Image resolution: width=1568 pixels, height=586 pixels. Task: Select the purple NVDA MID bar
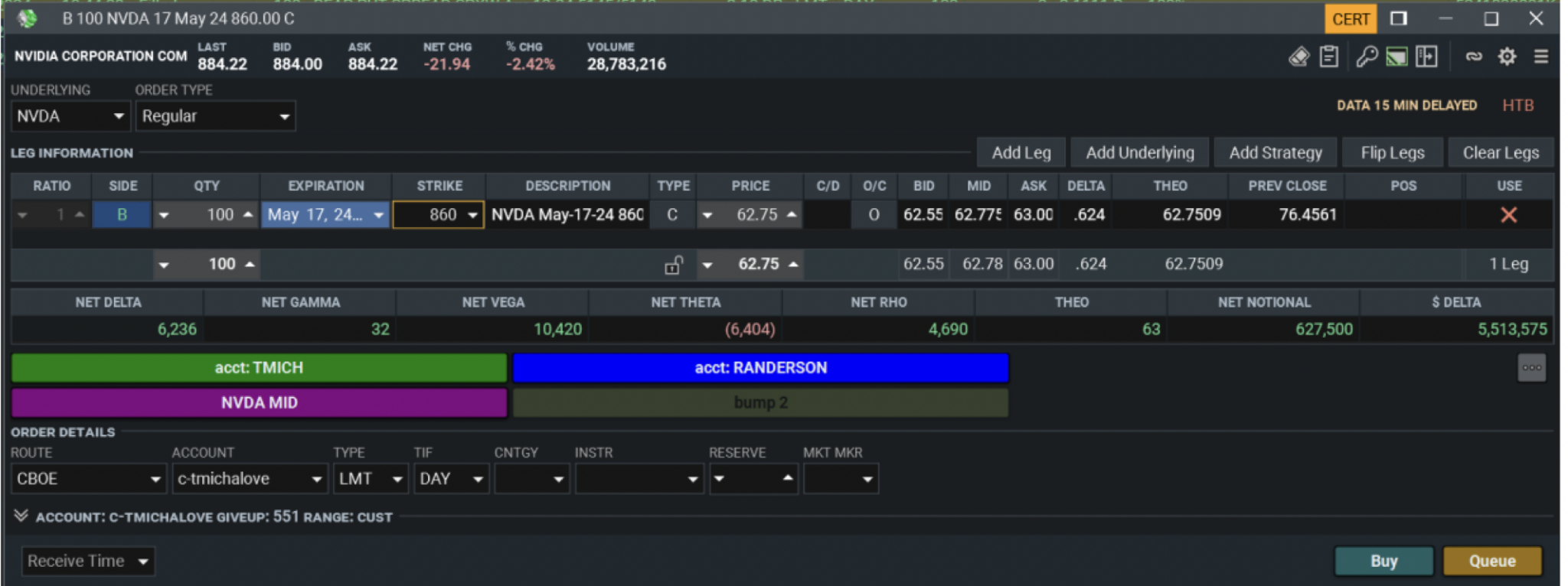pyautogui.click(x=259, y=403)
